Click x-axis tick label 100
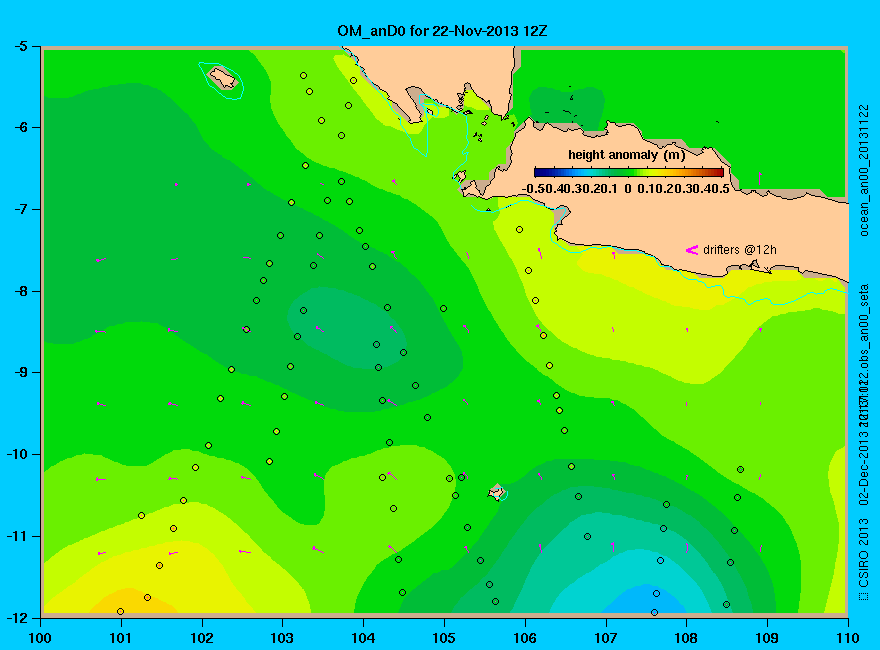880x650 pixels. click(40, 638)
